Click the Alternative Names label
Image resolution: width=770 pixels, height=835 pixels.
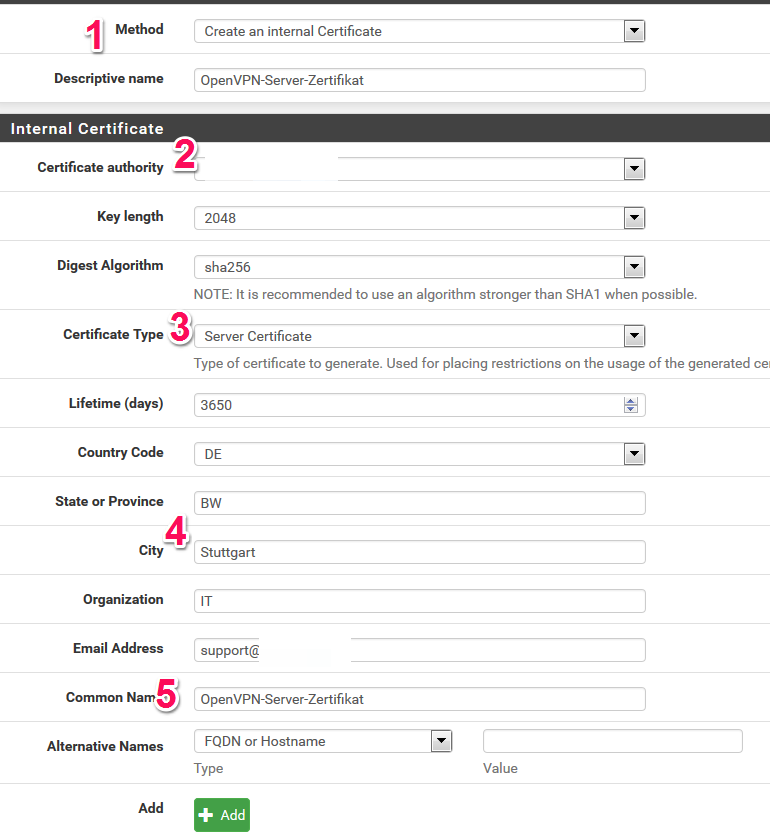105,747
